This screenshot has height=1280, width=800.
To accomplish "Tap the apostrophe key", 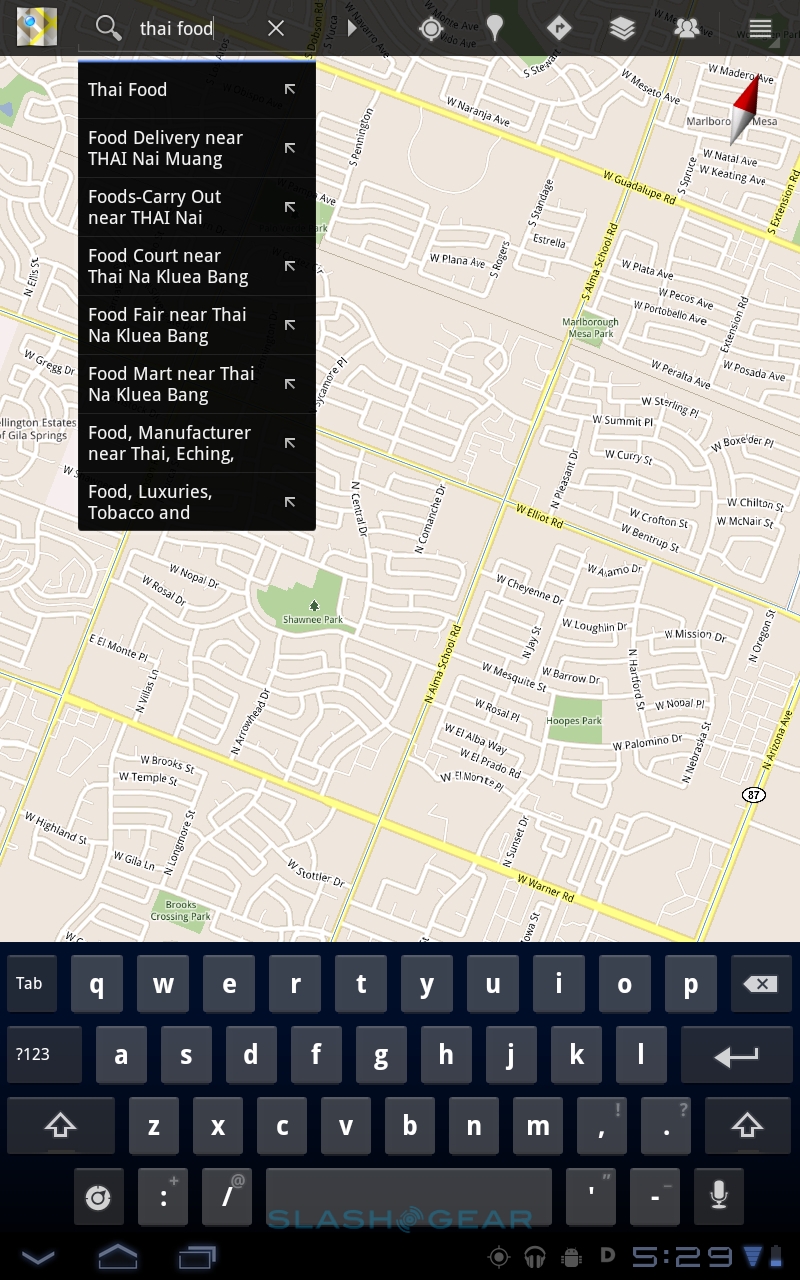I will click(x=591, y=1197).
